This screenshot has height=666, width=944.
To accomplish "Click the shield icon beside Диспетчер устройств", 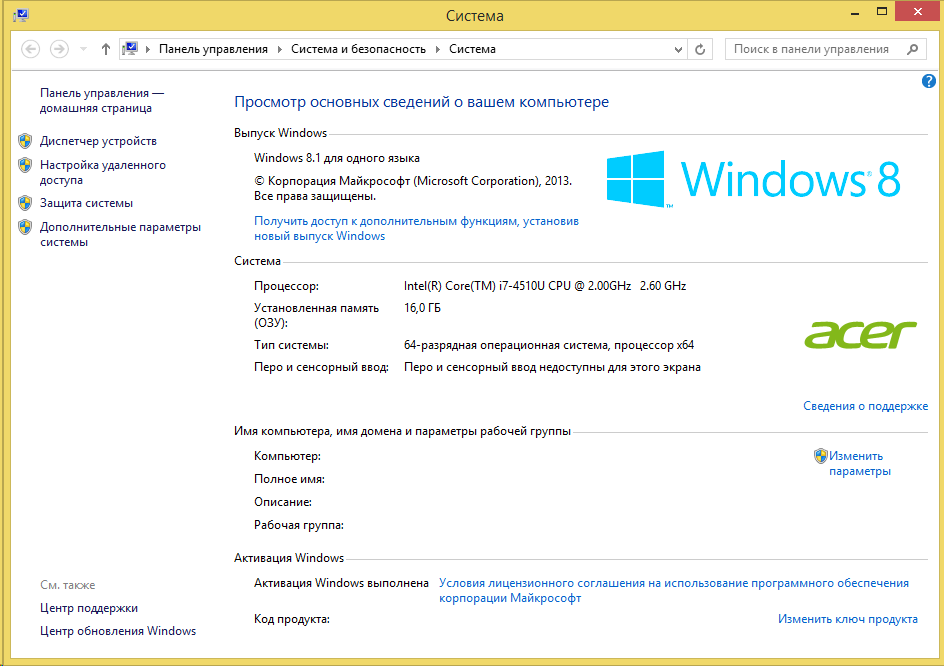I will [25, 141].
